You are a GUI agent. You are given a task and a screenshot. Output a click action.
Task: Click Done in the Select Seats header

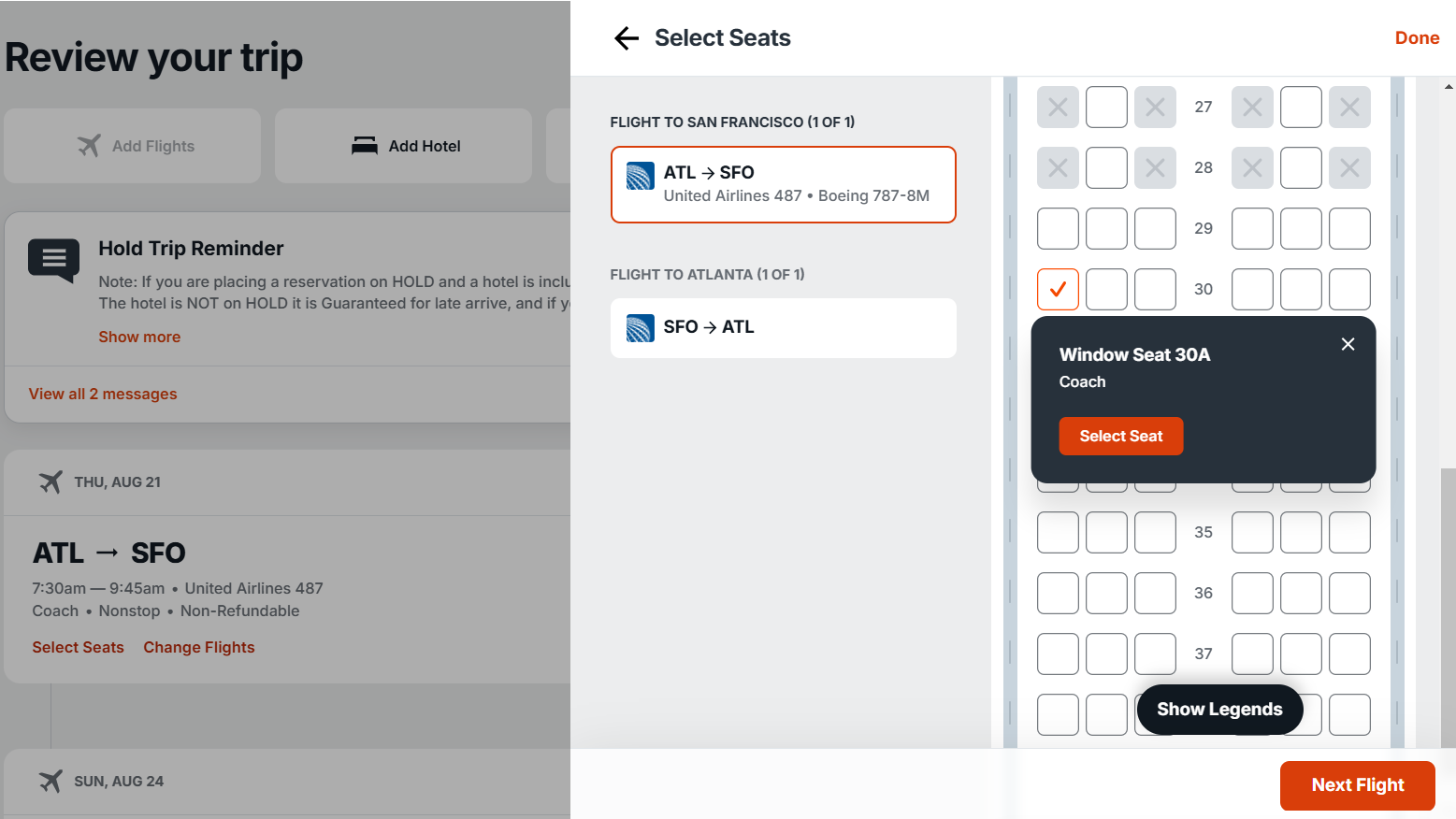[x=1417, y=38]
